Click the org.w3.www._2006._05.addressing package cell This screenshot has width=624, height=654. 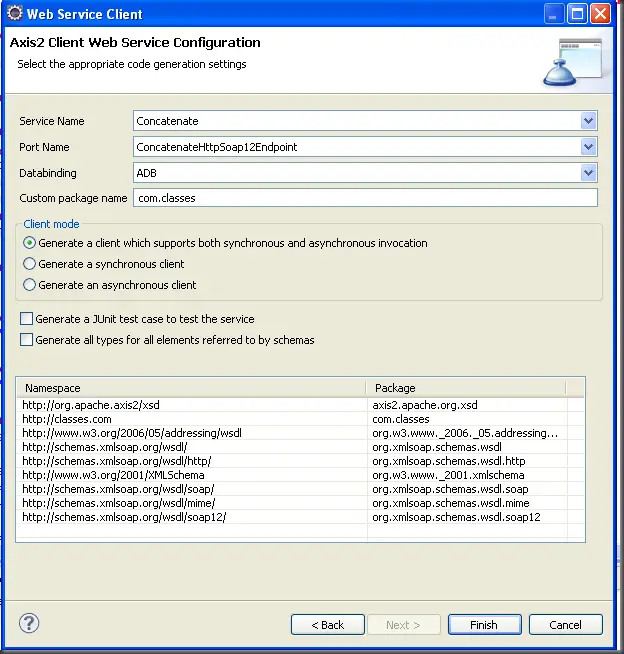[x=465, y=433]
